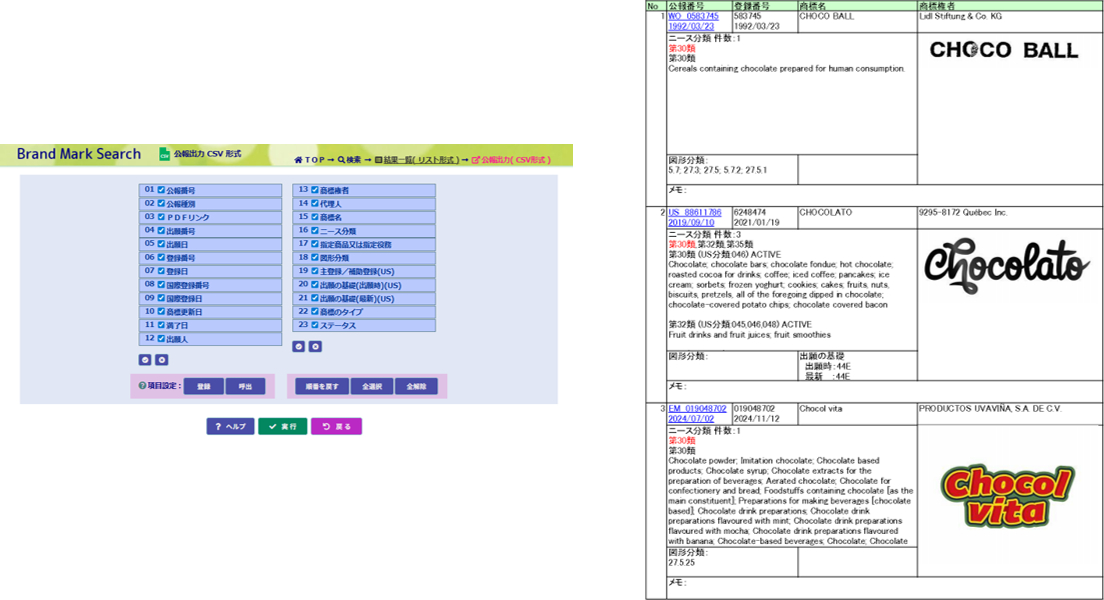Click the 'Chocol vita' trademark name cell
The width and height of the screenshot is (1104, 600).
point(858,413)
